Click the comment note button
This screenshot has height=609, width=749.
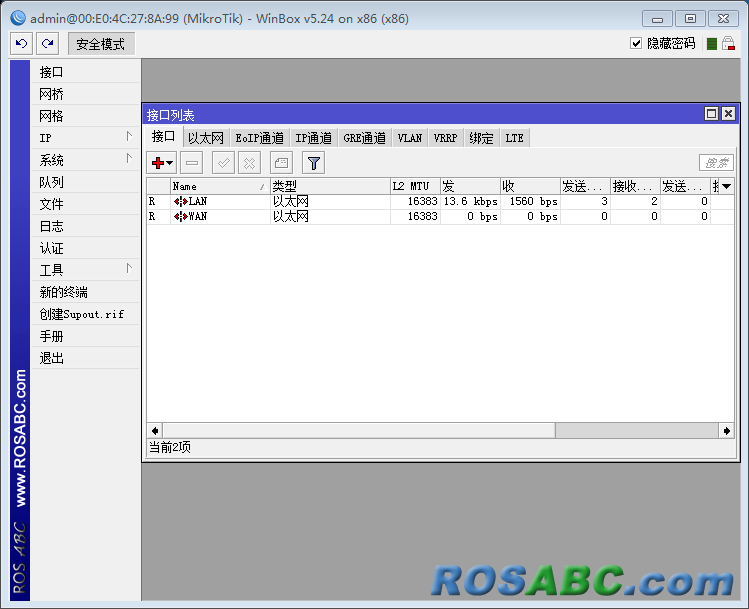point(281,163)
